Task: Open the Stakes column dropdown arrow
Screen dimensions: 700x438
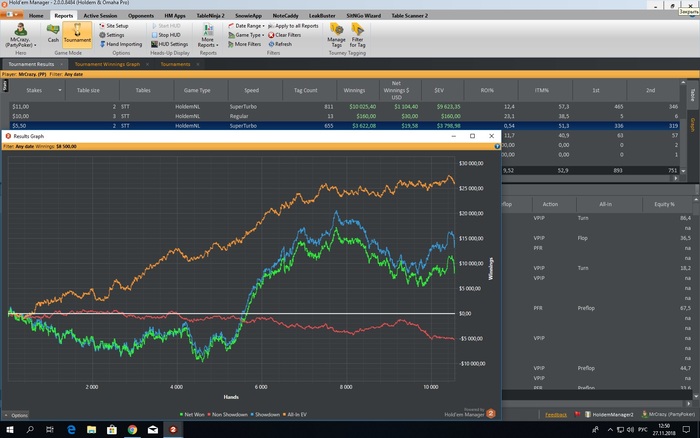Action: (x=60, y=90)
